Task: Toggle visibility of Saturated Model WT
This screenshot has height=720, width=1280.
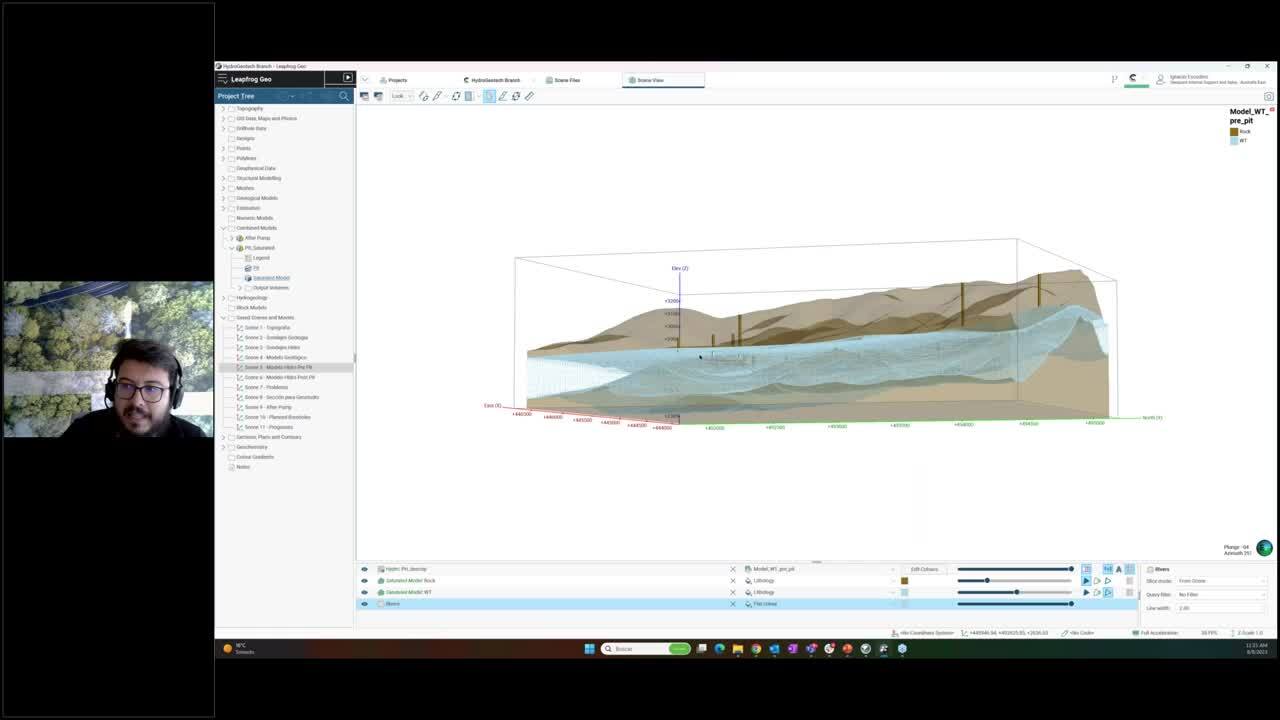Action: click(364, 592)
